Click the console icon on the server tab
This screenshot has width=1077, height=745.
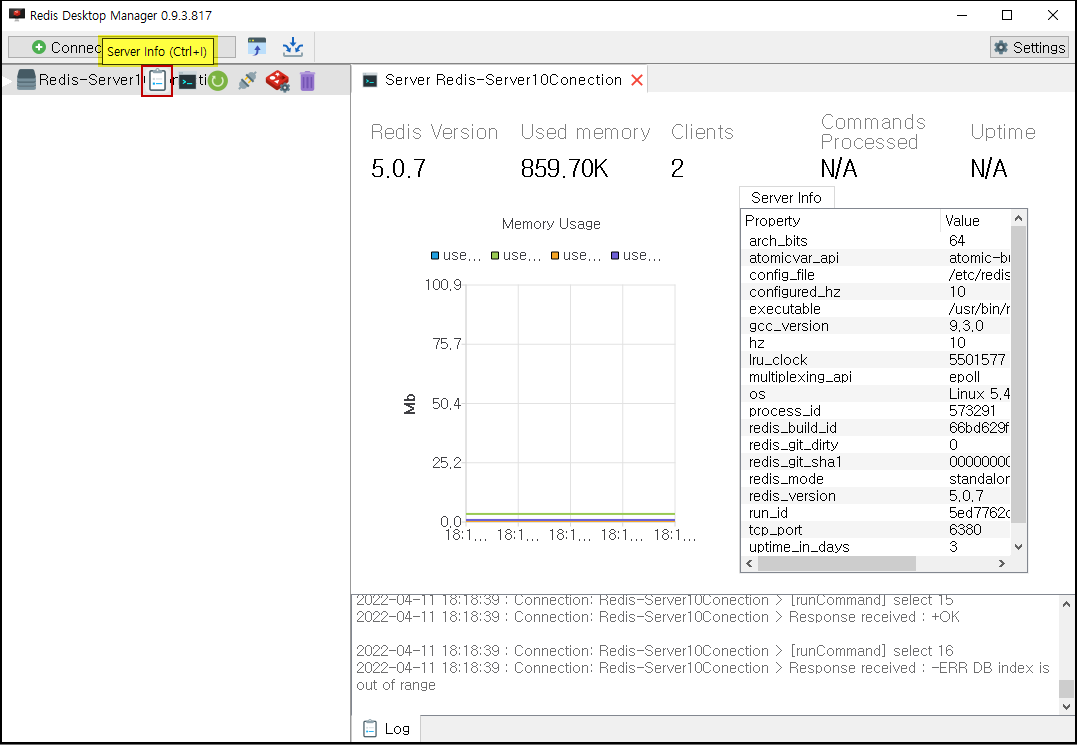370,80
